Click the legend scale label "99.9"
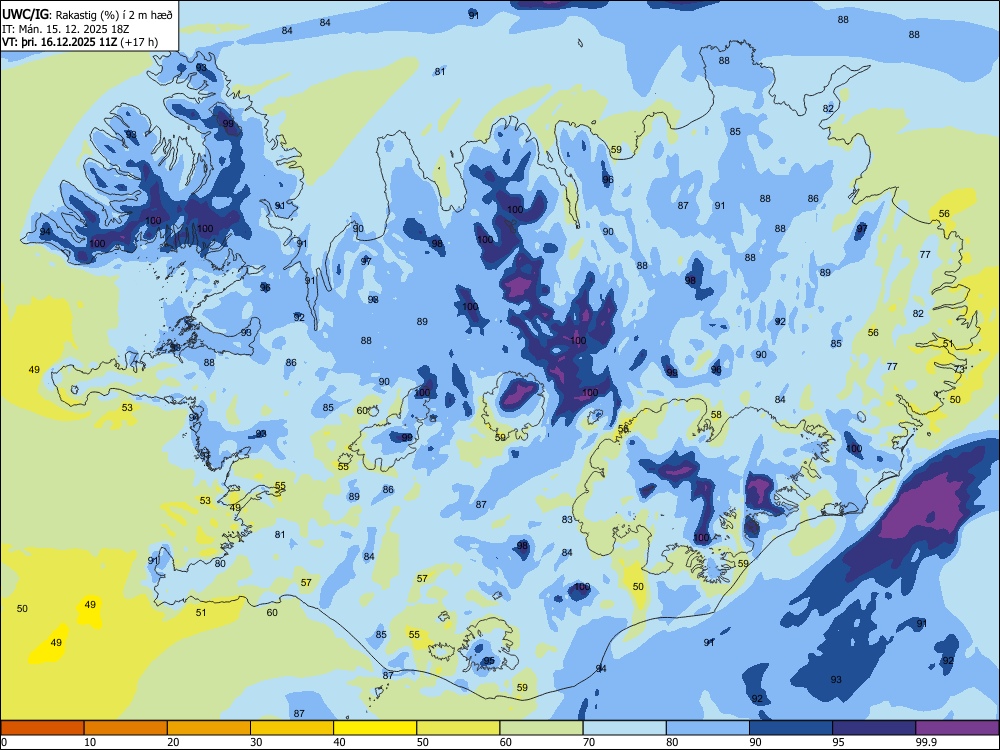Image resolution: width=1000 pixels, height=750 pixels. pyautogui.click(x=926, y=742)
